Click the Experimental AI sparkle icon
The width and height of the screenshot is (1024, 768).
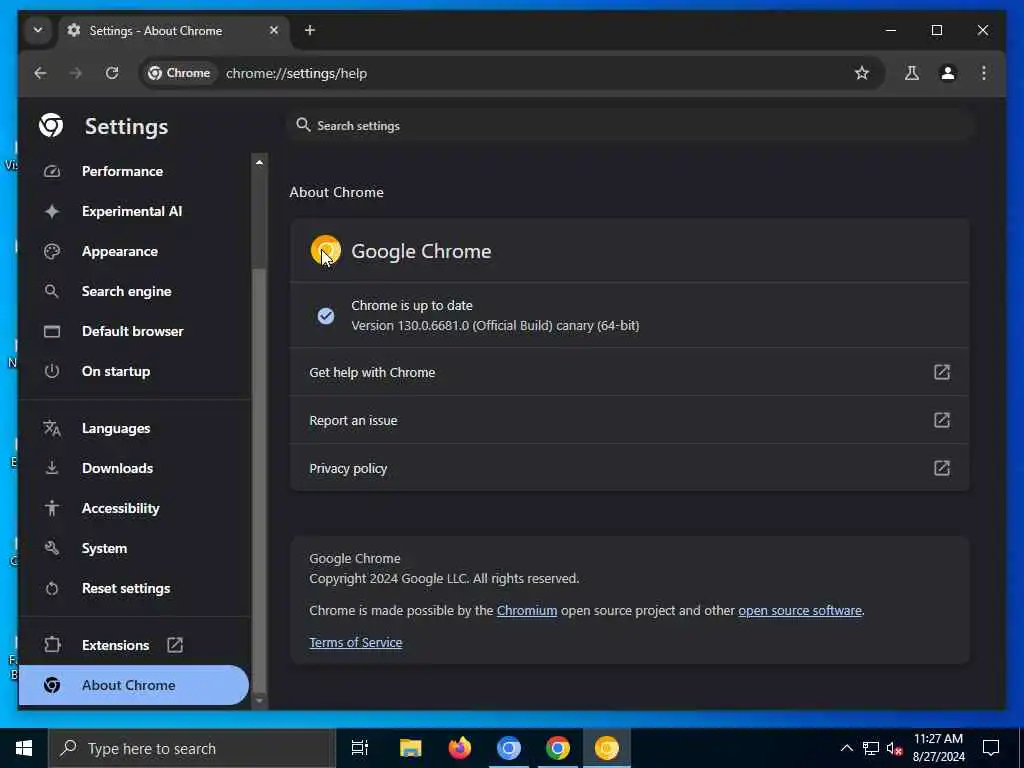(52, 211)
